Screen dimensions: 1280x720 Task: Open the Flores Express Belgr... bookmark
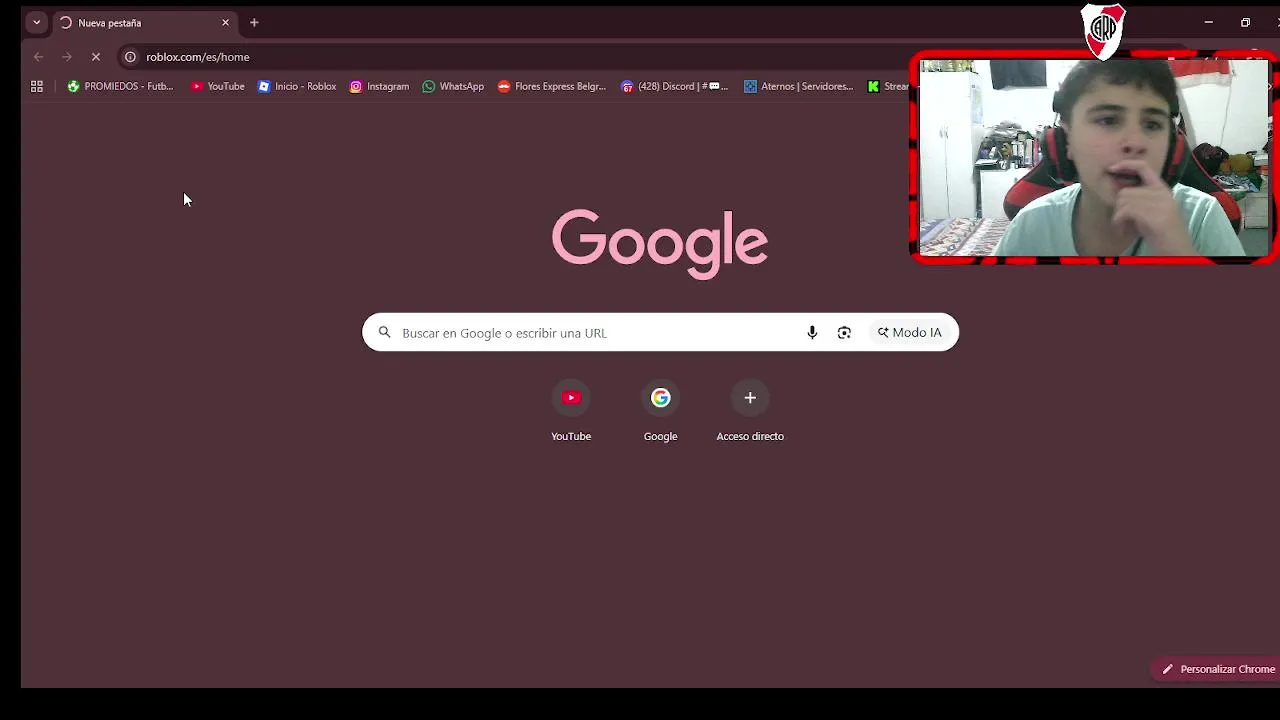pyautogui.click(x=552, y=86)
